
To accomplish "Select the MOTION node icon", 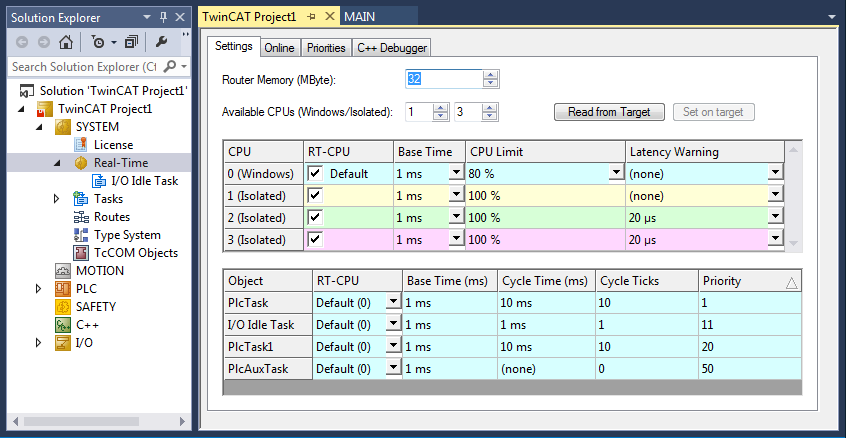I will click(63, 271).
